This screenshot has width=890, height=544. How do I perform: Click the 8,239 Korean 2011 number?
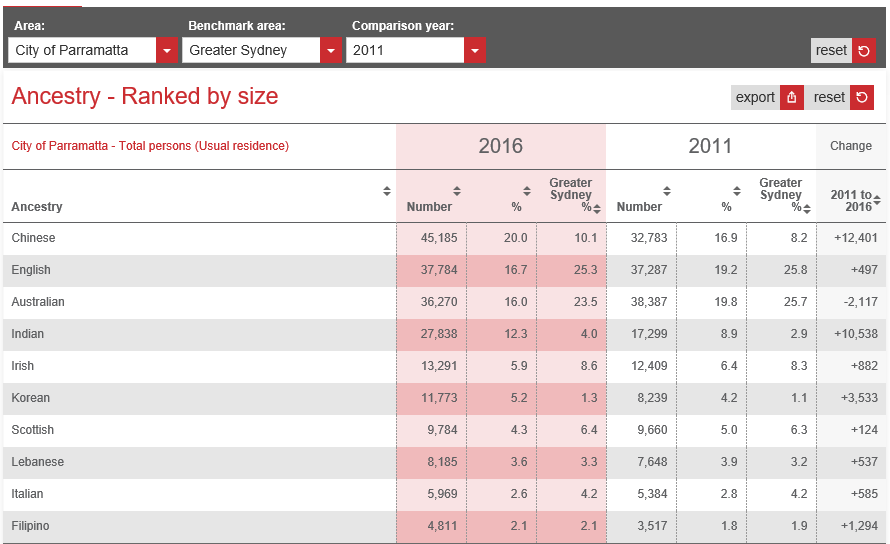pos(652,398)
